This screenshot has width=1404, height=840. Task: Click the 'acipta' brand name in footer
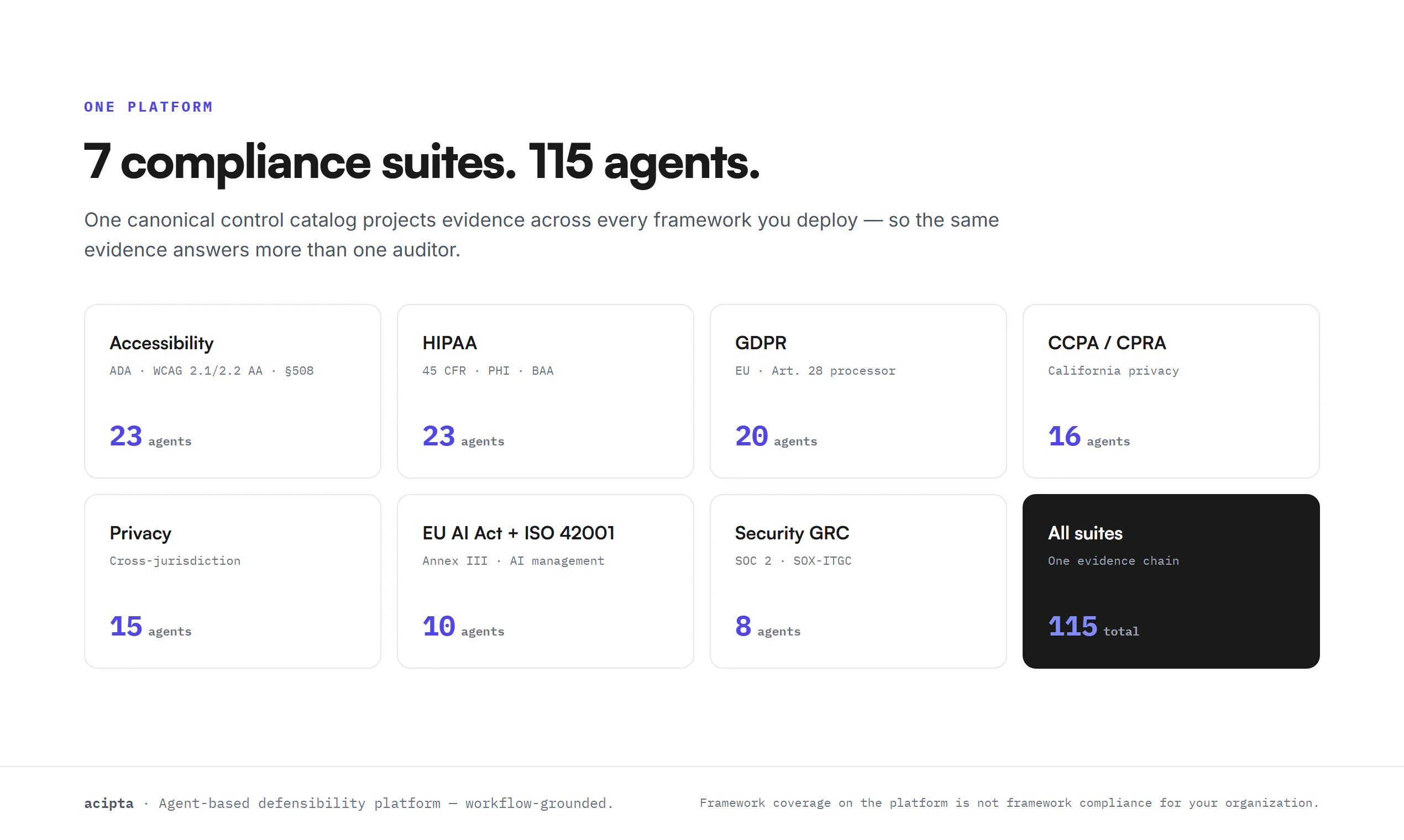tap(109, 803)
